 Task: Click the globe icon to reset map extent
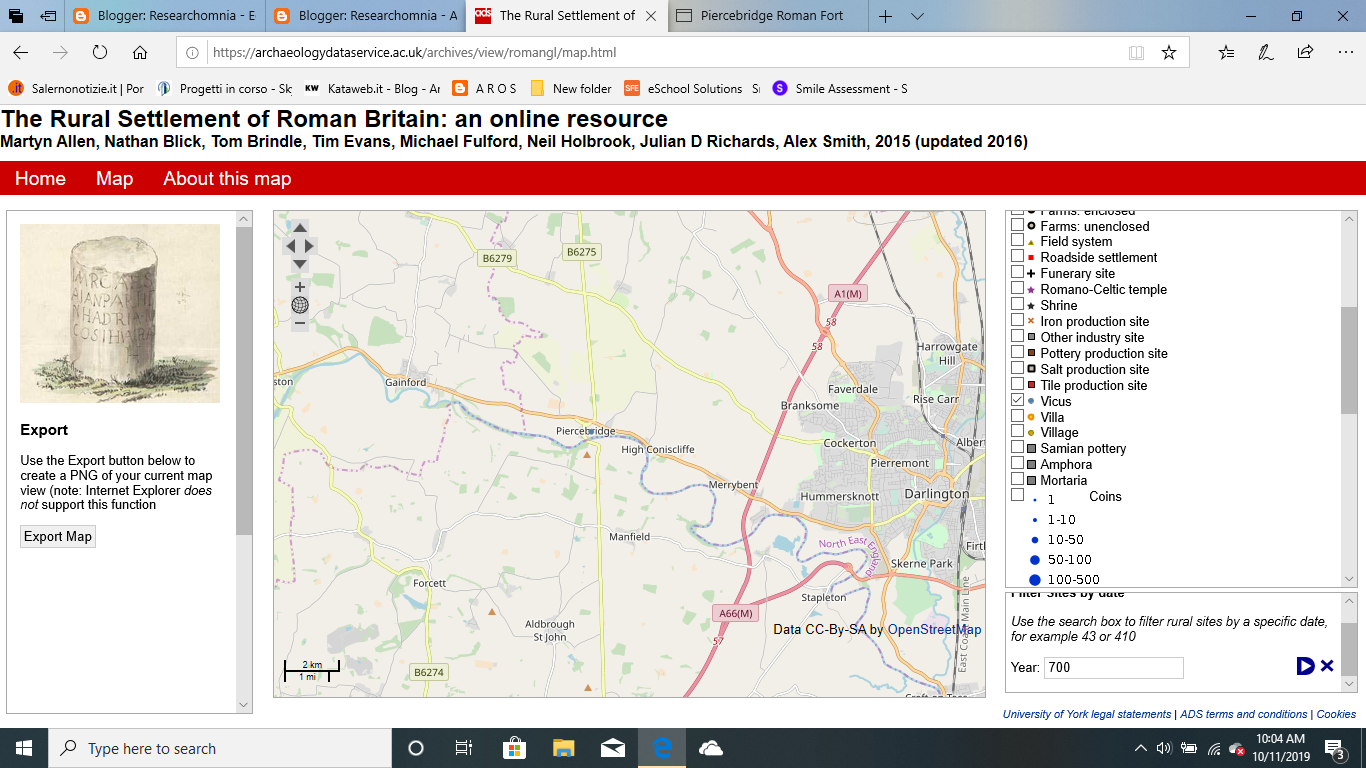299,305
